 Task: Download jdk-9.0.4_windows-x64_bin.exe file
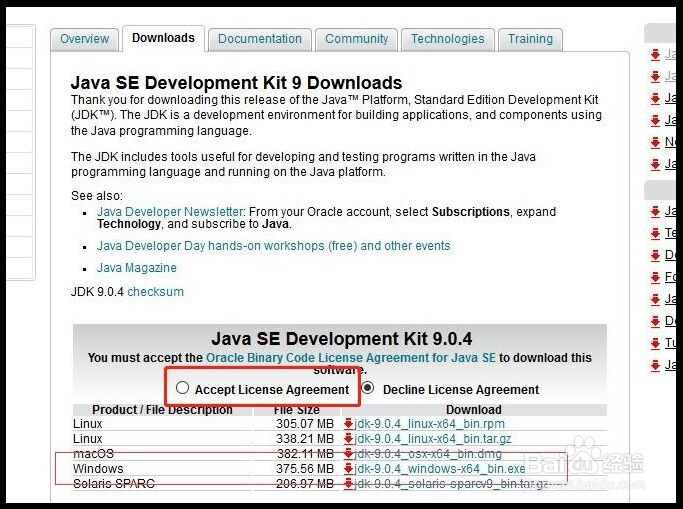pyautogui.click(x=440, y=469)
